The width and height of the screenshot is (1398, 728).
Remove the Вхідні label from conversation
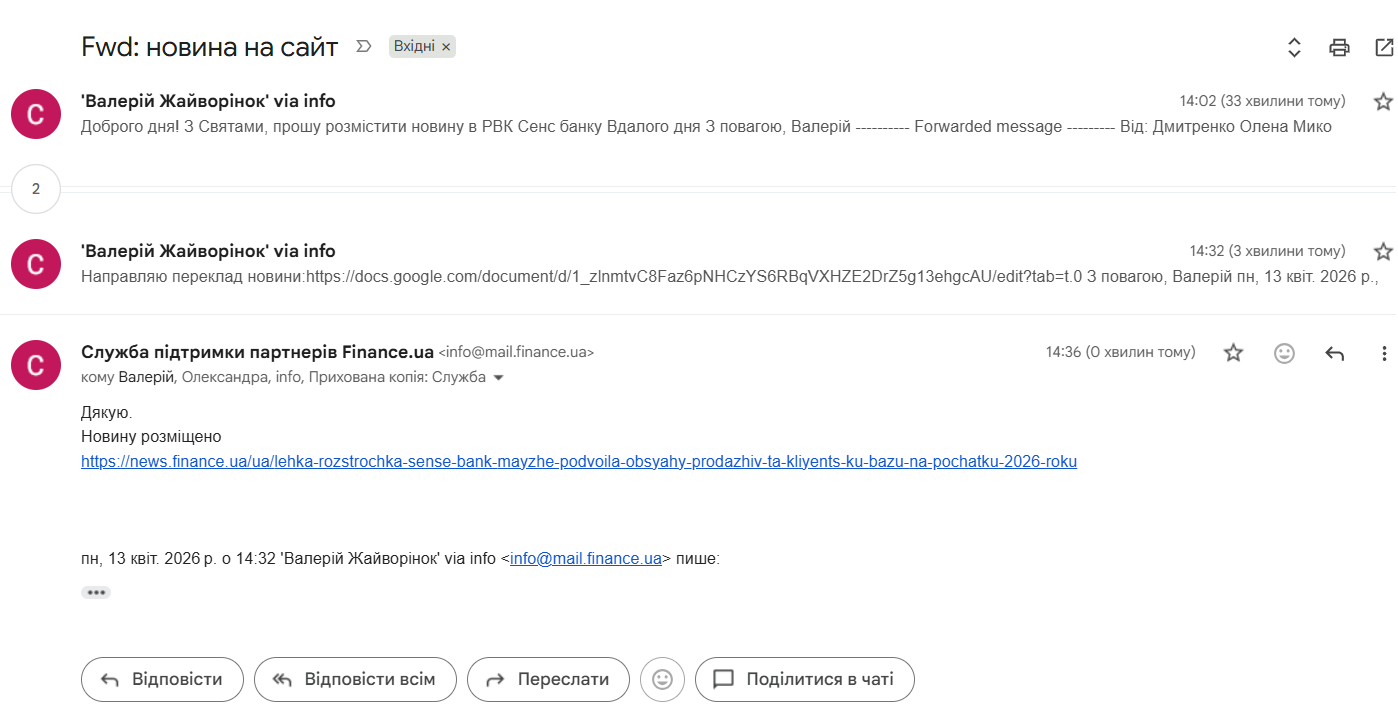(446, 47)
